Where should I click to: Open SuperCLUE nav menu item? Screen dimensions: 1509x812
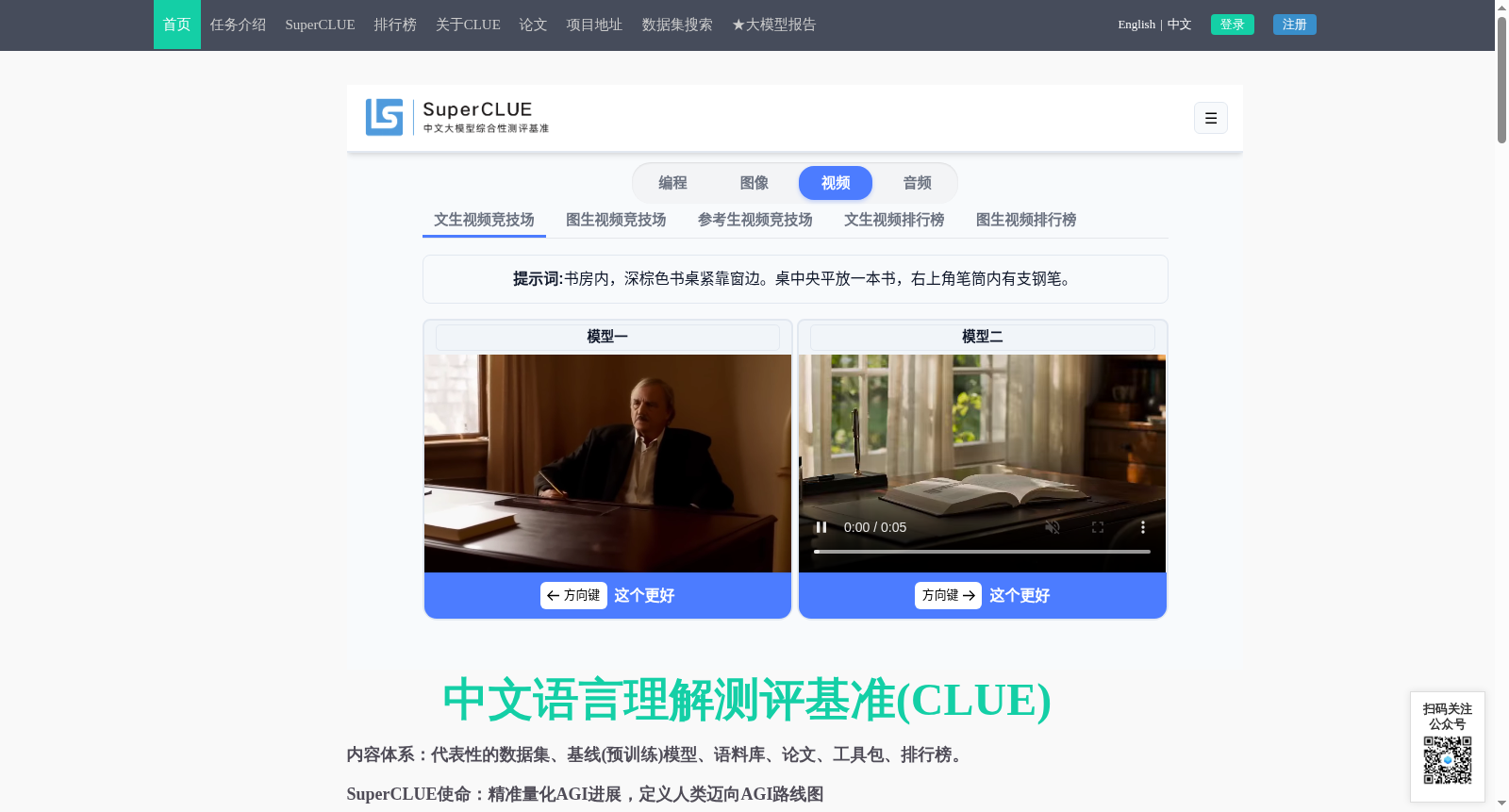coord(320,25)
